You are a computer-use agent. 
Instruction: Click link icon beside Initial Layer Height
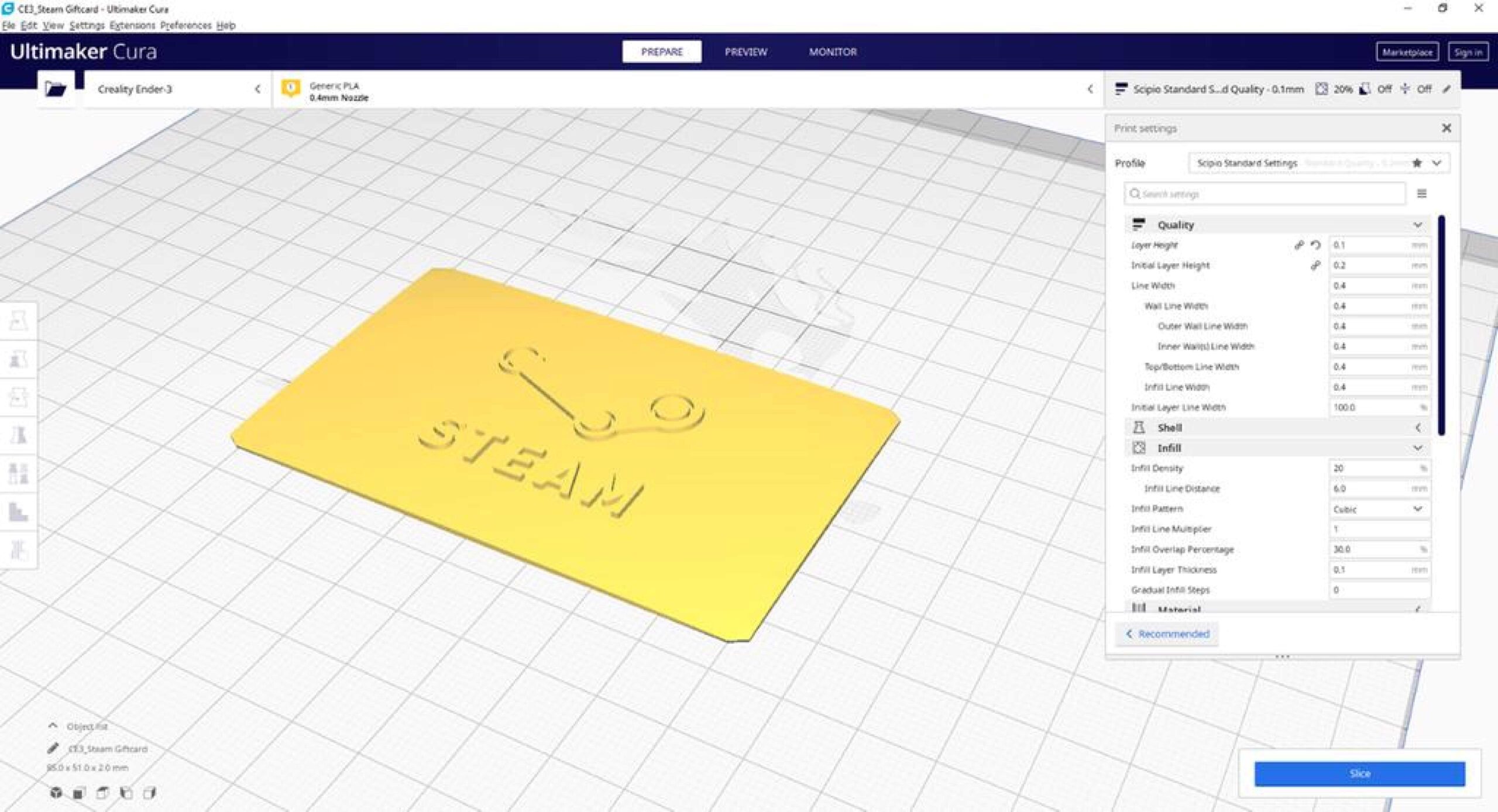click(1315, 266)
